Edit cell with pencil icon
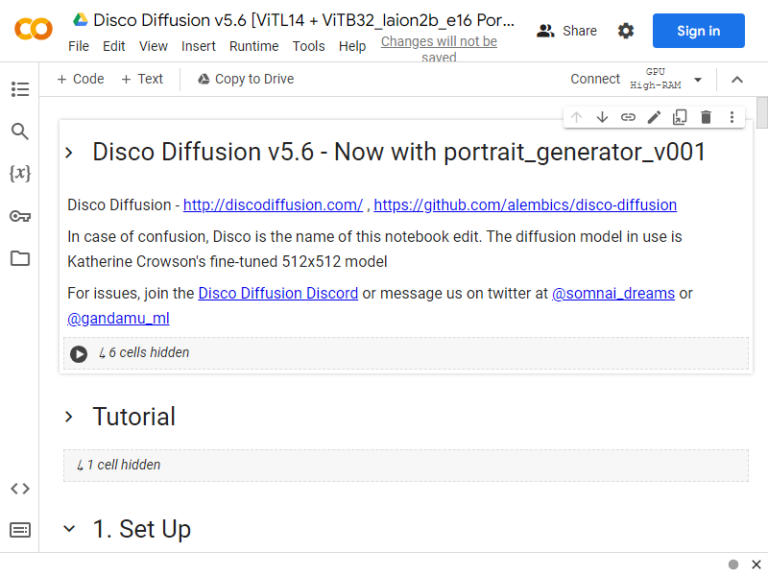The width and height of the screenshot is (768, 576). (654, 117)
